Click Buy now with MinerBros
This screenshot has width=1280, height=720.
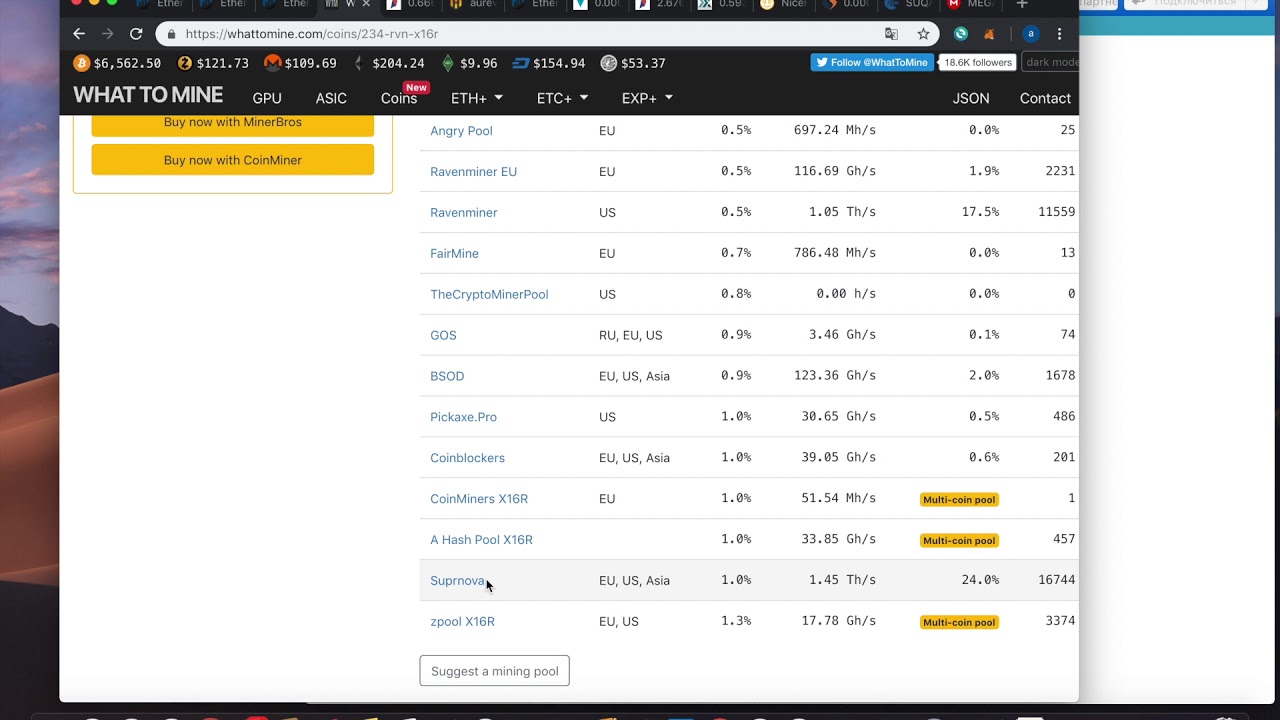pyautogui.click(x=233, y=122)
